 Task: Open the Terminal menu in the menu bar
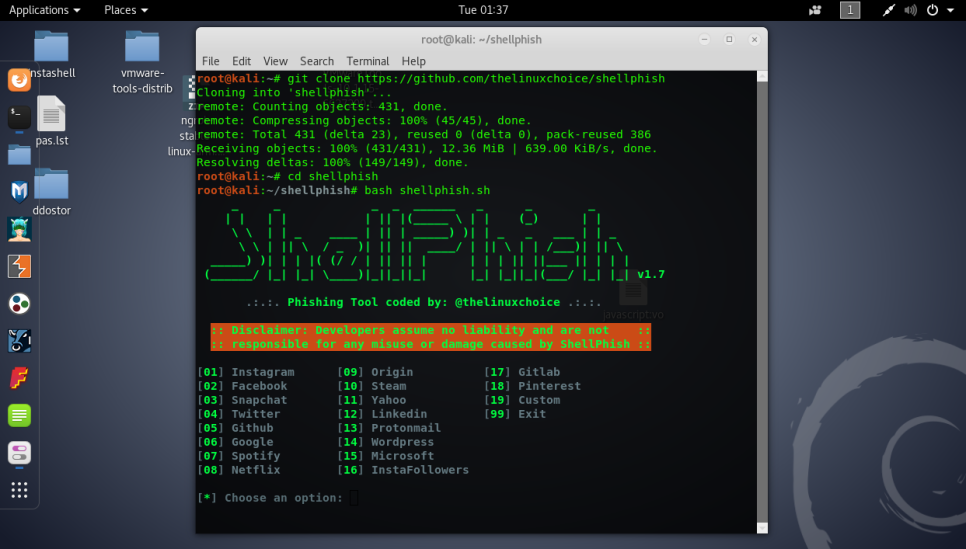tap(368, 61)
